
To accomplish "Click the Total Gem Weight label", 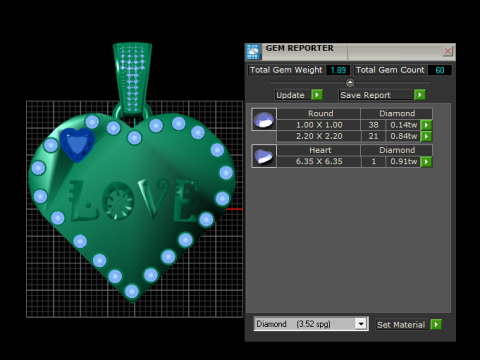I will click(x=286, y=70).
